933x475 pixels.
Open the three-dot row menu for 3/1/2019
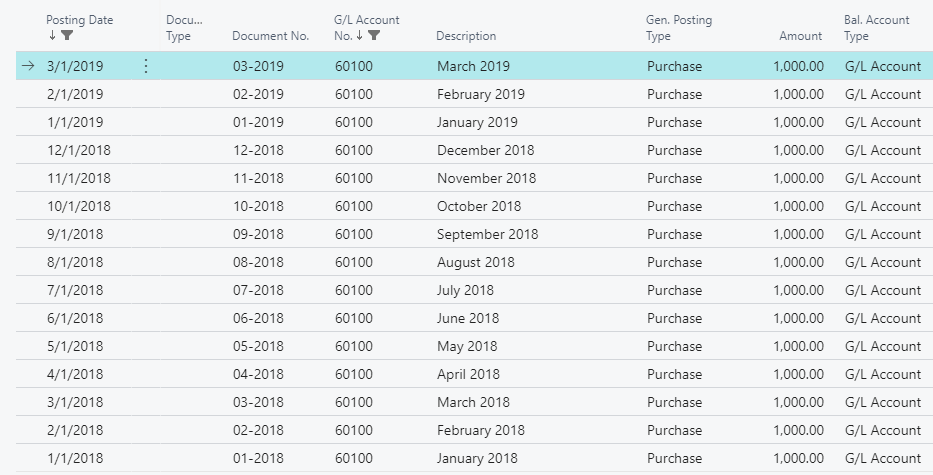point(146,66)
